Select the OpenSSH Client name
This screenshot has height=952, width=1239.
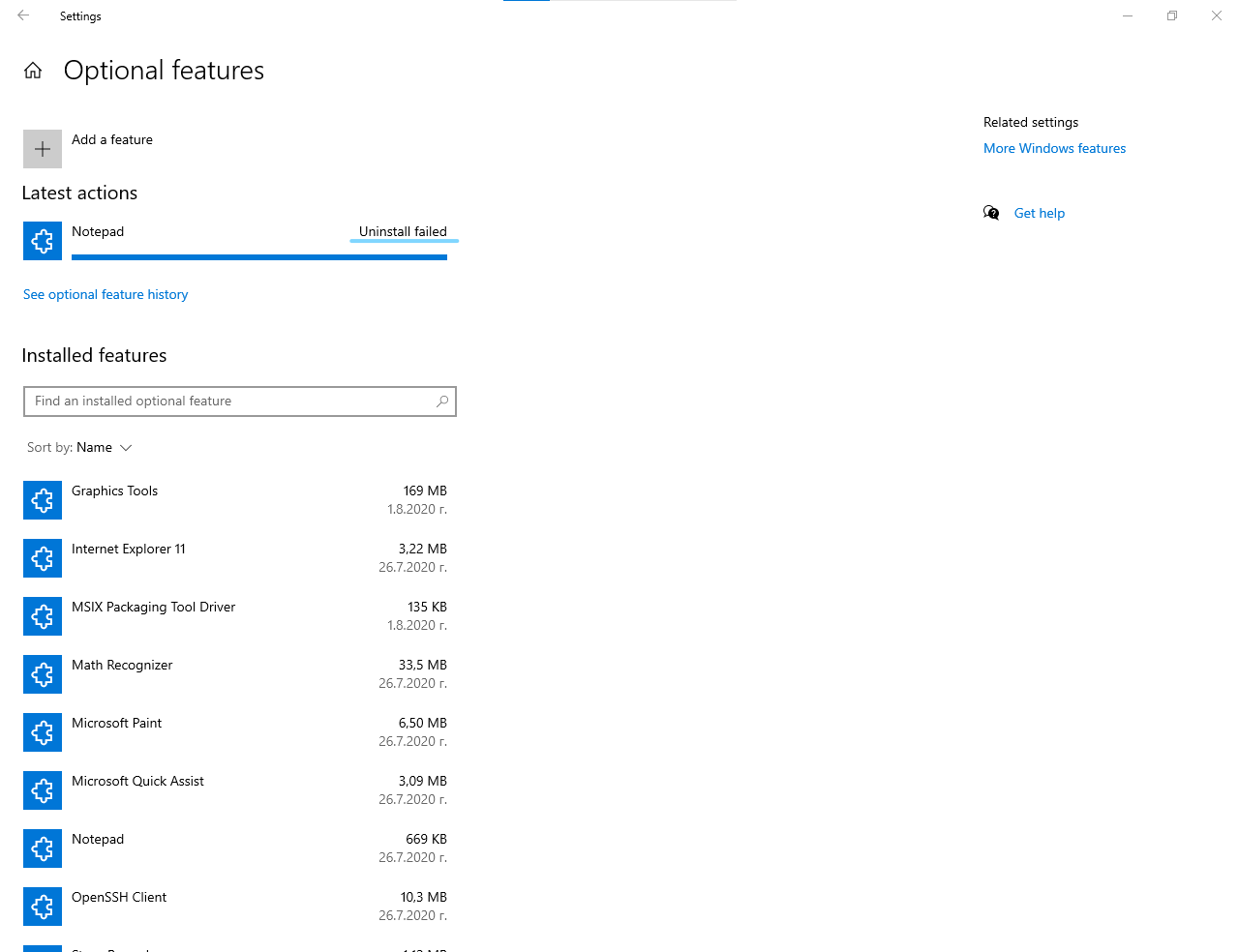click(119, 897)
